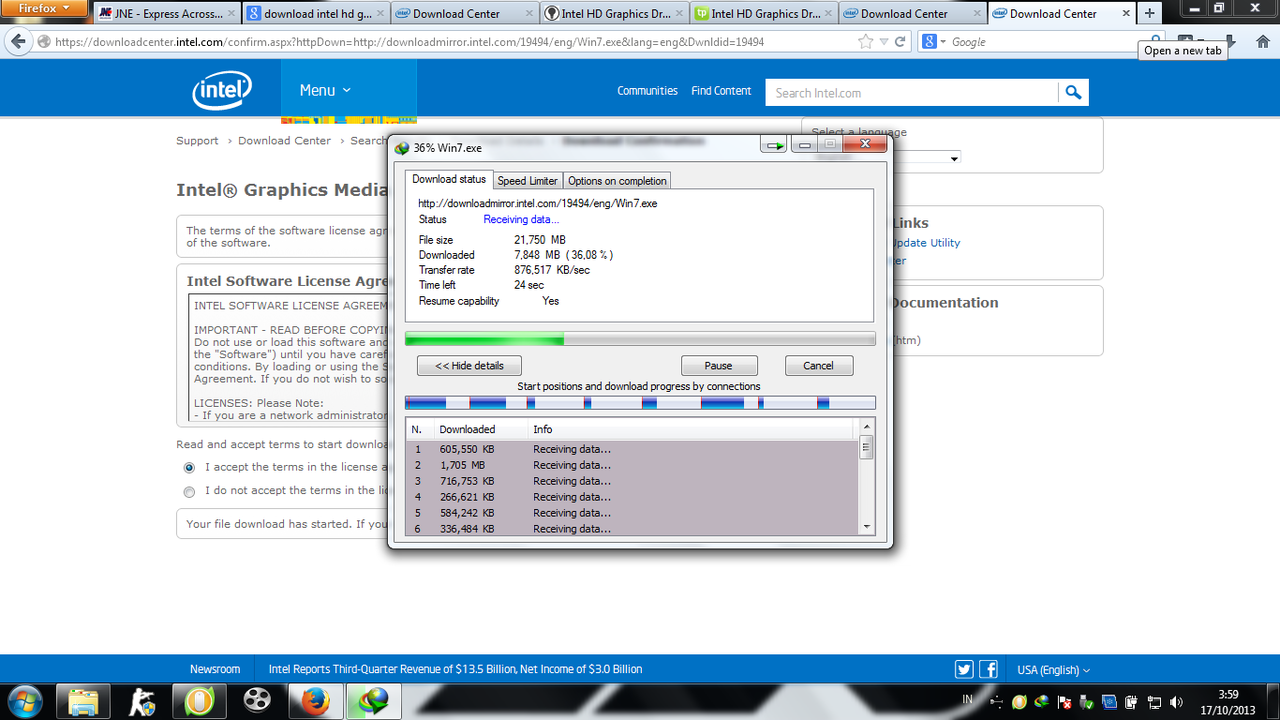Cancel the Win7.exe download
The width and height of the screenshot is (1280, 720).
point(818,366)
